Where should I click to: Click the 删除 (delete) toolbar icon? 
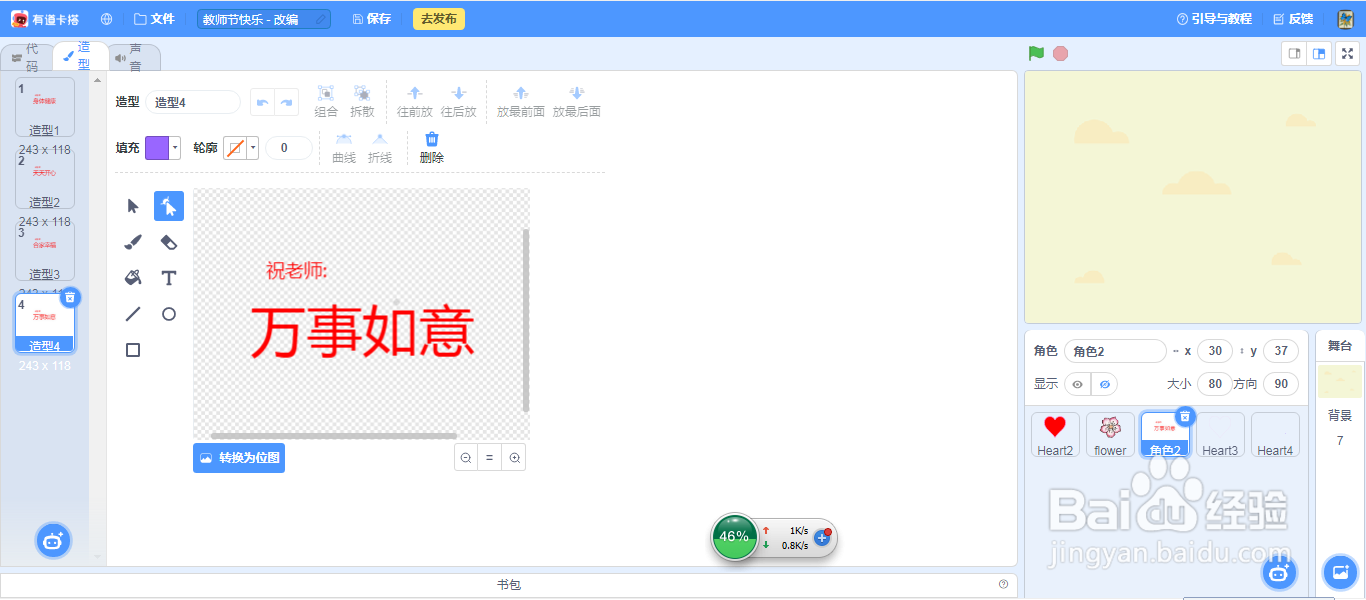(430, 145)
